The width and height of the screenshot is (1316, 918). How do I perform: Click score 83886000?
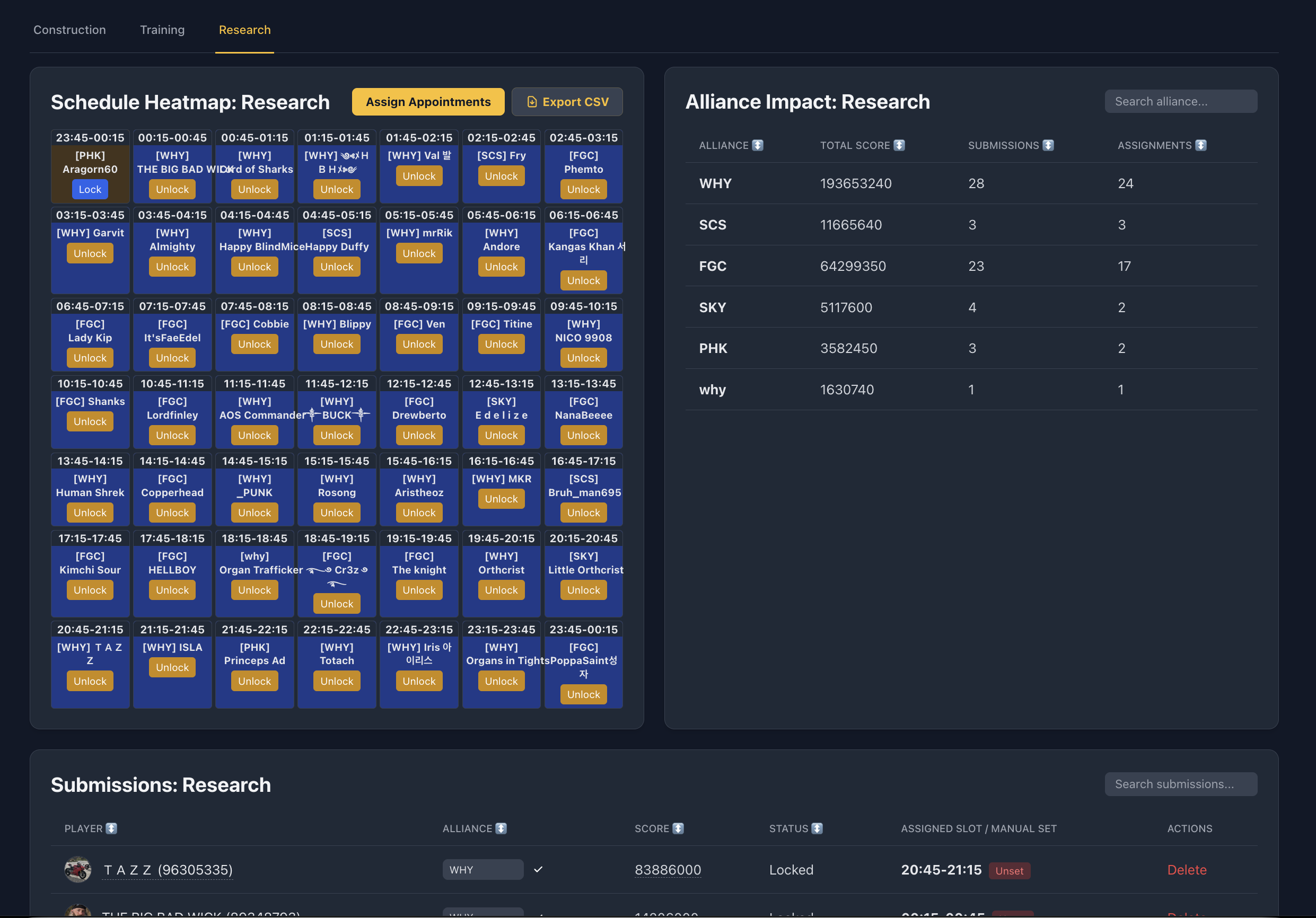pyautogui.click(x=668, y=870)
